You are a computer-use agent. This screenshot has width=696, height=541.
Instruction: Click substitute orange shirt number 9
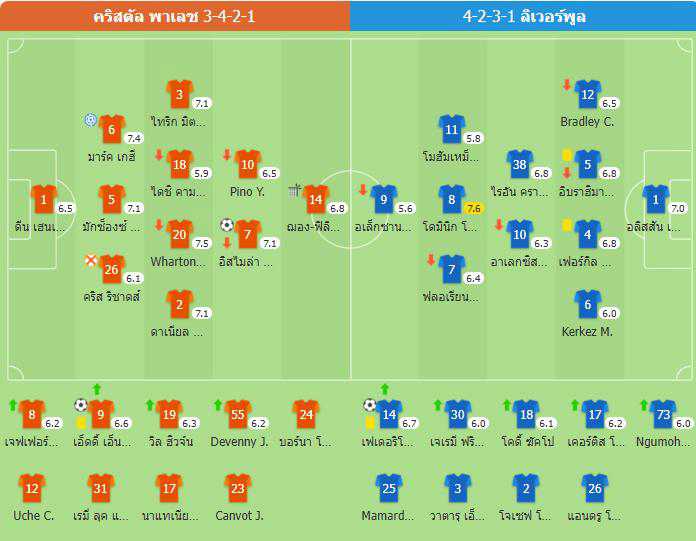101,415
